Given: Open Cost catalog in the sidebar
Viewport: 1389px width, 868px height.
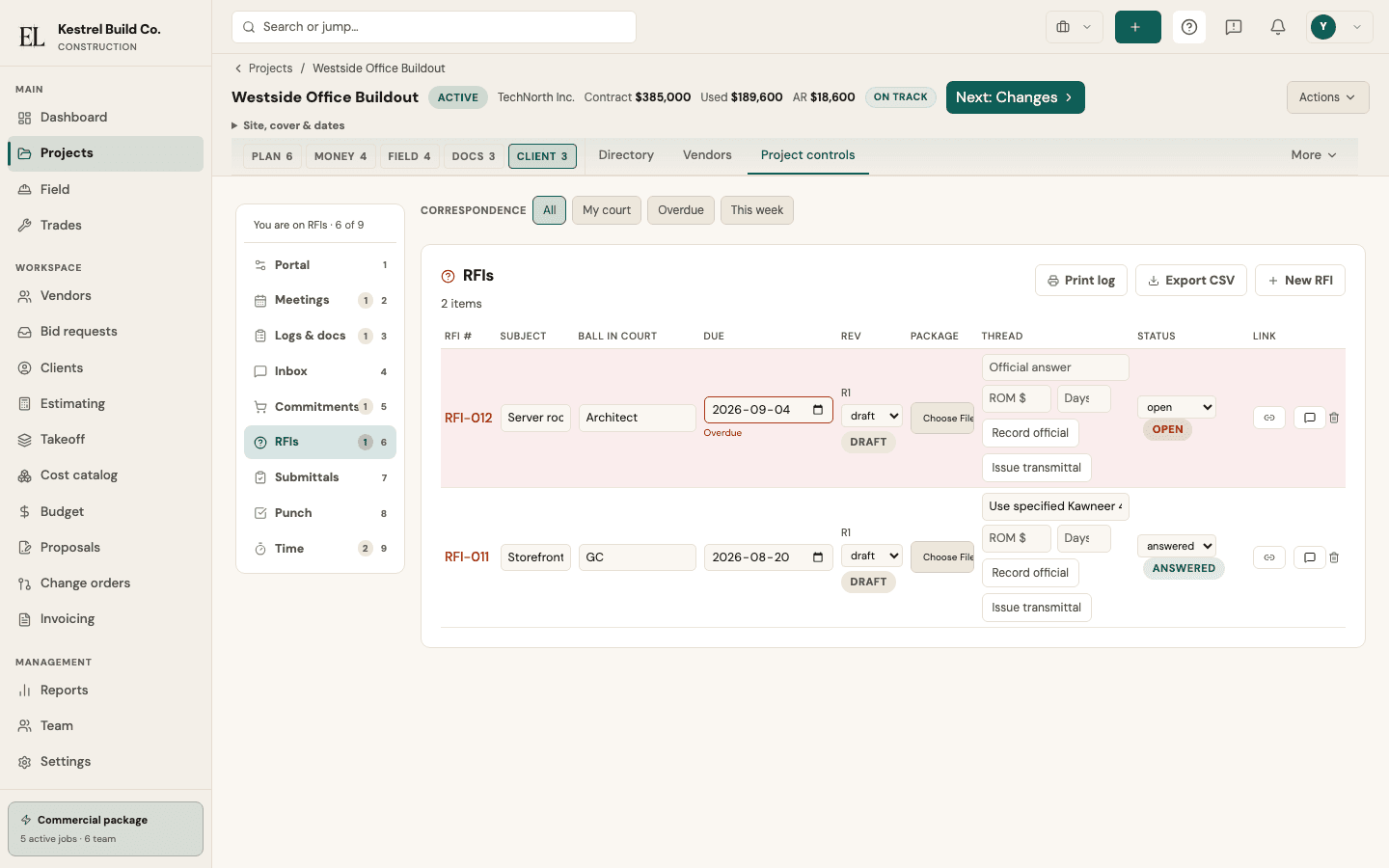Looking at the screenshot, I should (x=105, y=475).
